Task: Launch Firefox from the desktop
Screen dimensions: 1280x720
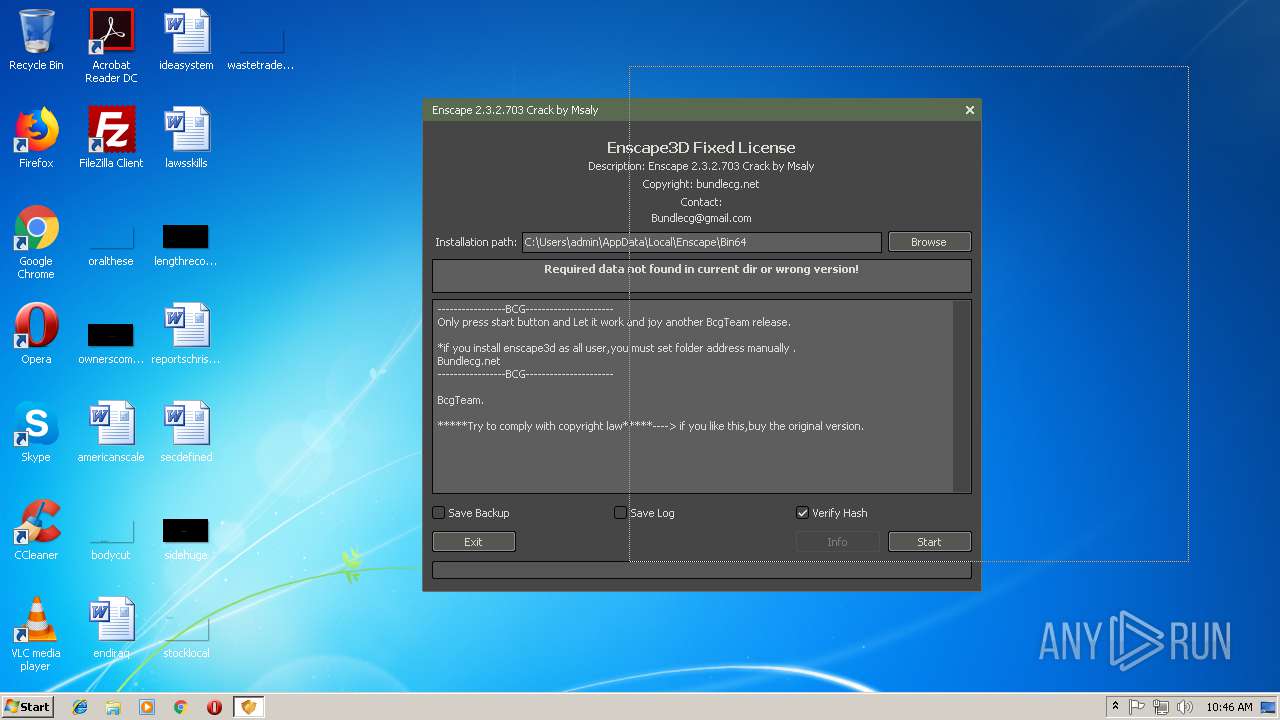Action: (x=36, y=138)
